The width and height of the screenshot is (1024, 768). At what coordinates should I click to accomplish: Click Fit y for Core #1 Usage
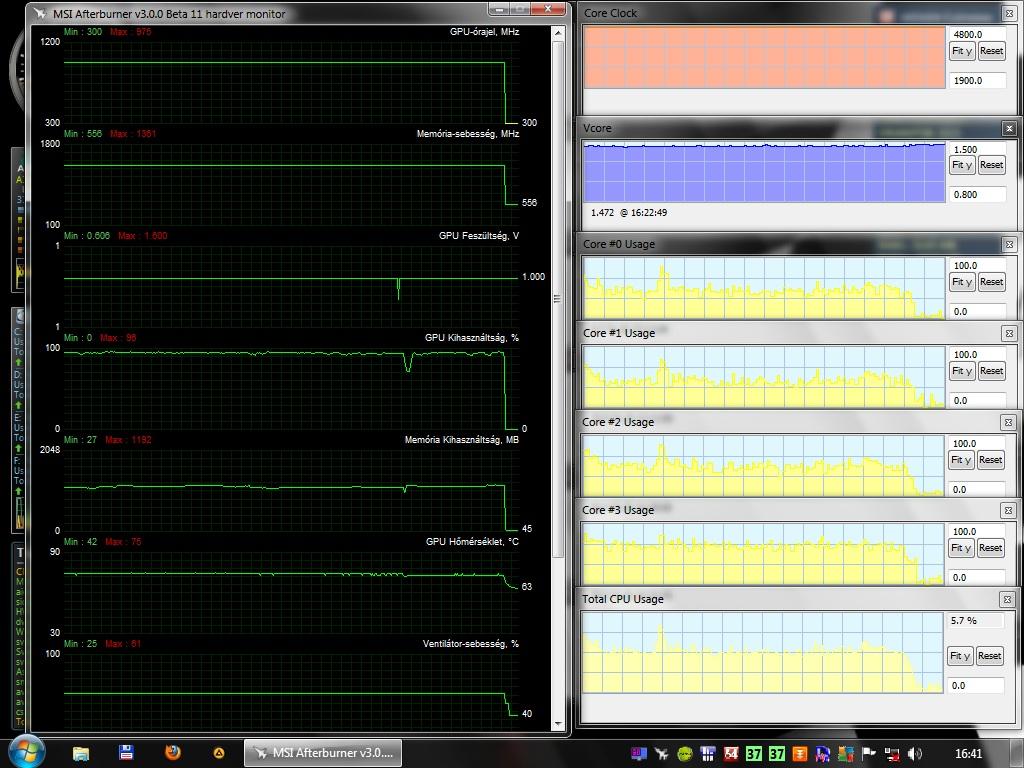tap(962, 371)
